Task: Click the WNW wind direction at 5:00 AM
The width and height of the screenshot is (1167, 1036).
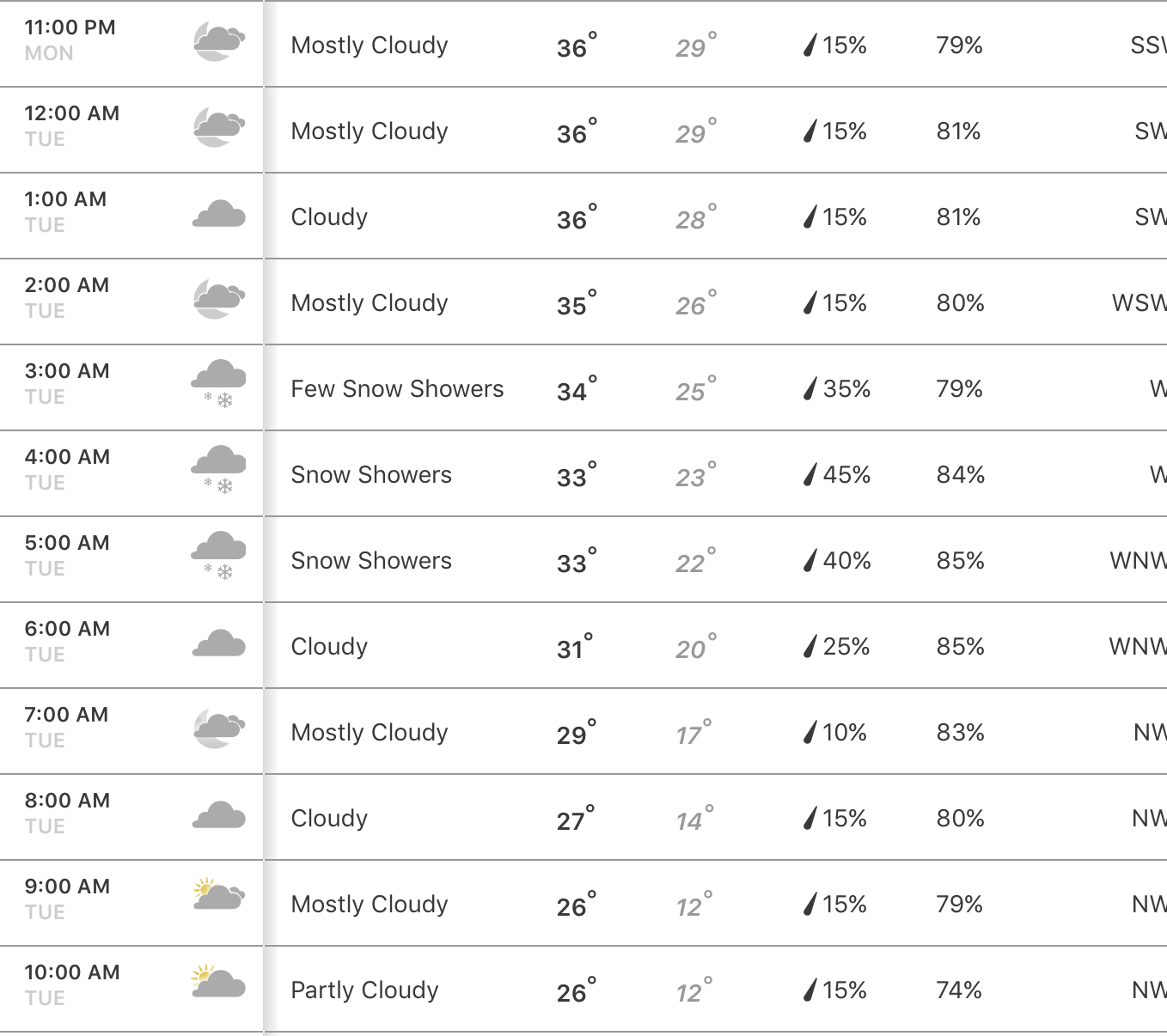Action: click(x=1138, y=561)
